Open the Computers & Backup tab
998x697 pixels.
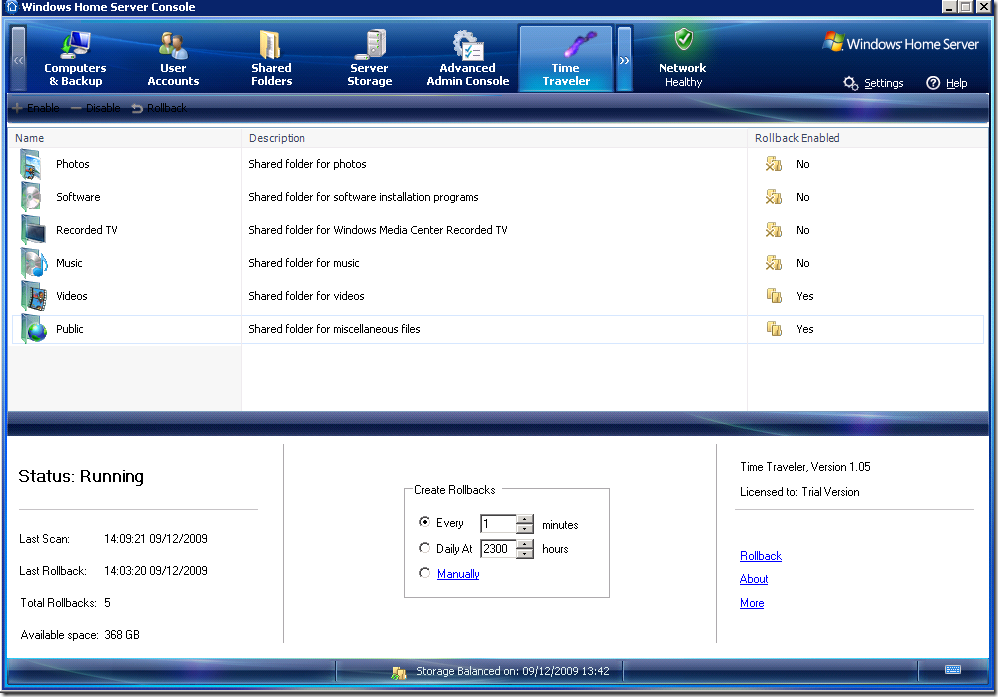75,59
